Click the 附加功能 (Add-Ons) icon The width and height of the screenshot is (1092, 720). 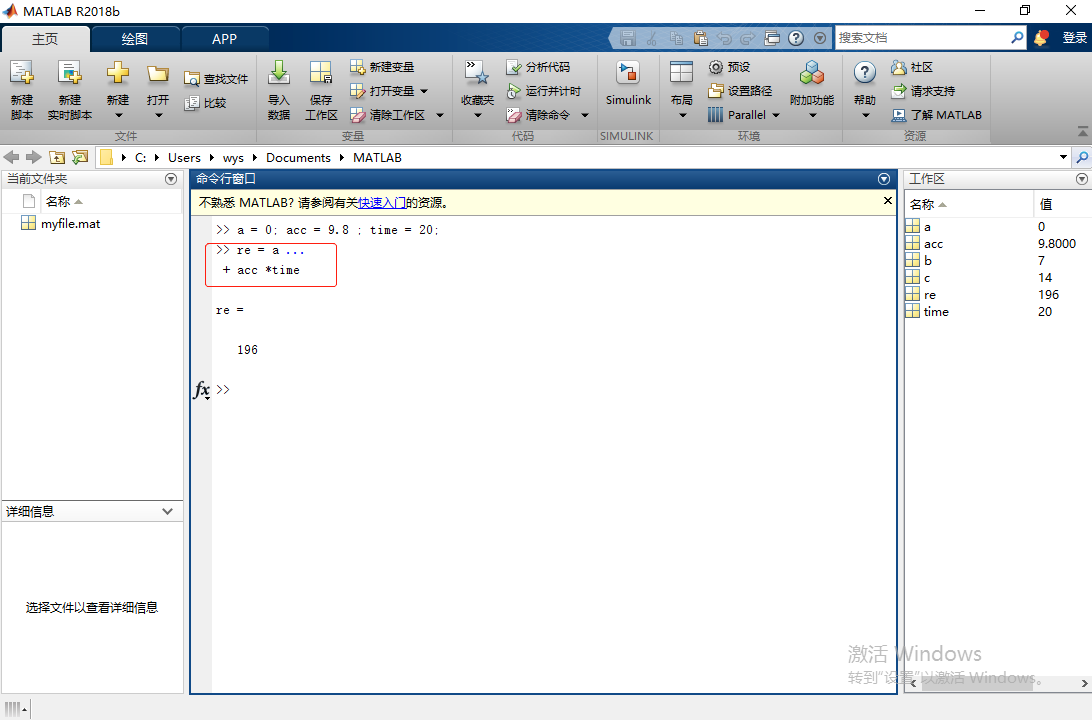pyautogui.click(x=812, y=72)
